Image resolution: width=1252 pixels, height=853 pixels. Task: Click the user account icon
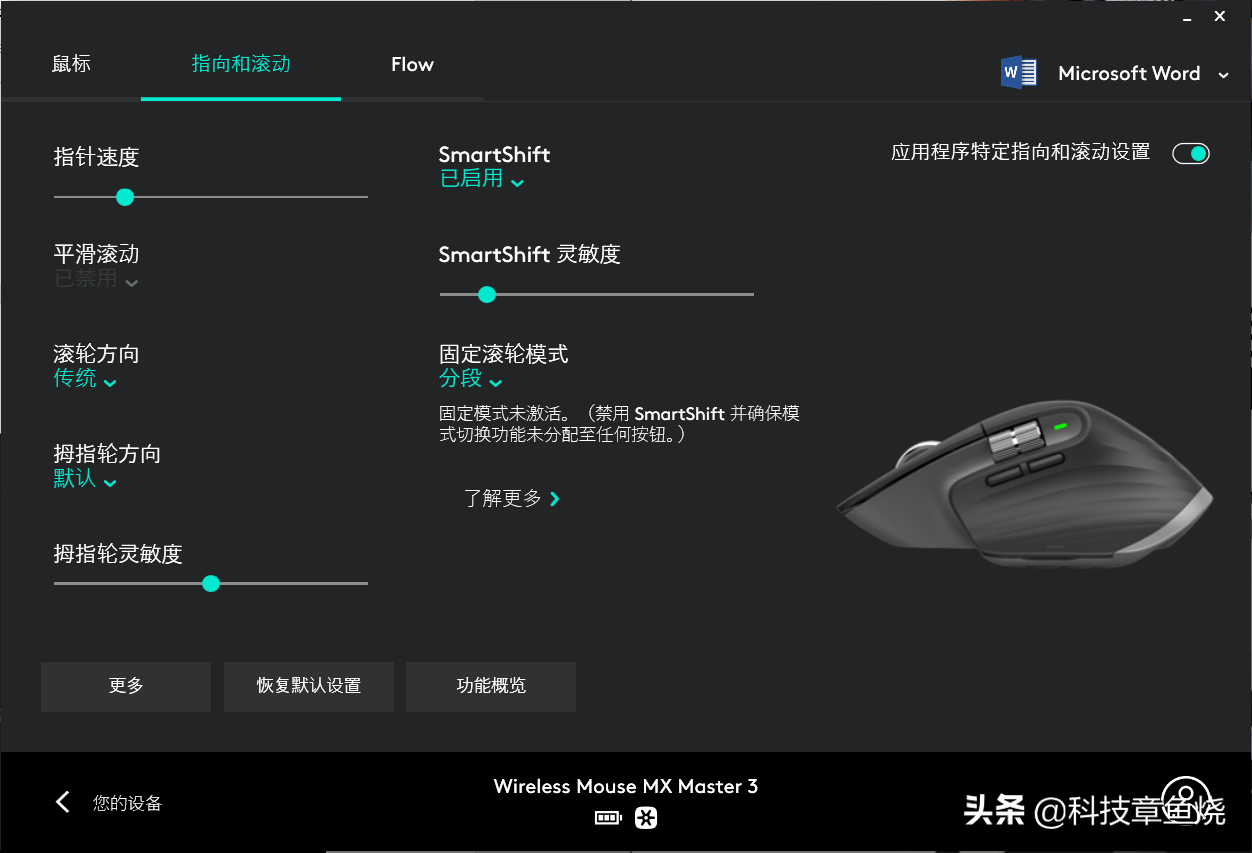(x=1187, y=800)
